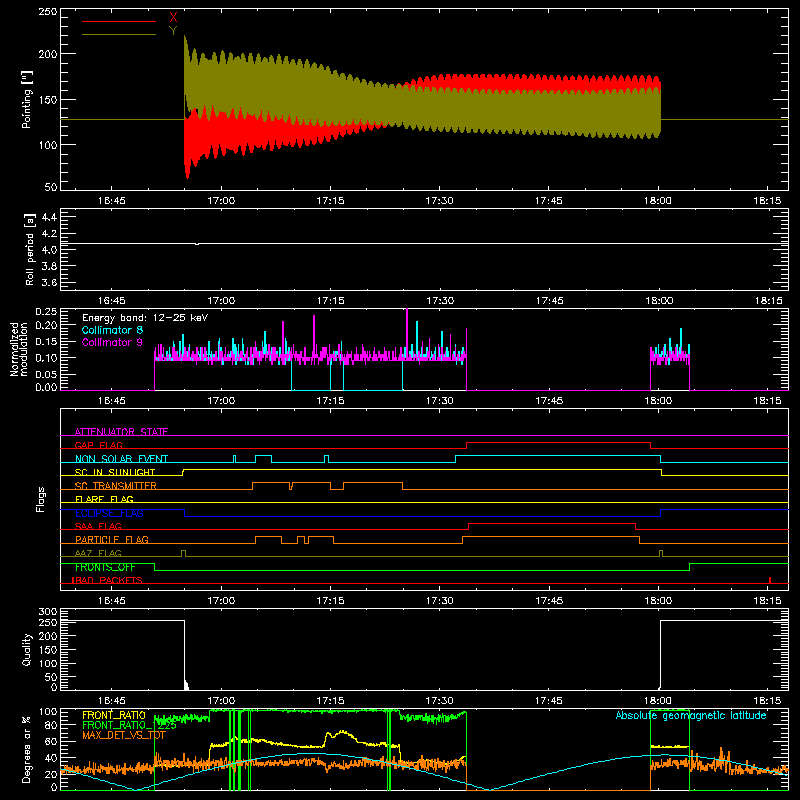Click the ATTENUATOR_STATE flag label
The width and height of the screenshot is (800, 800).
[x=121, y=432]
